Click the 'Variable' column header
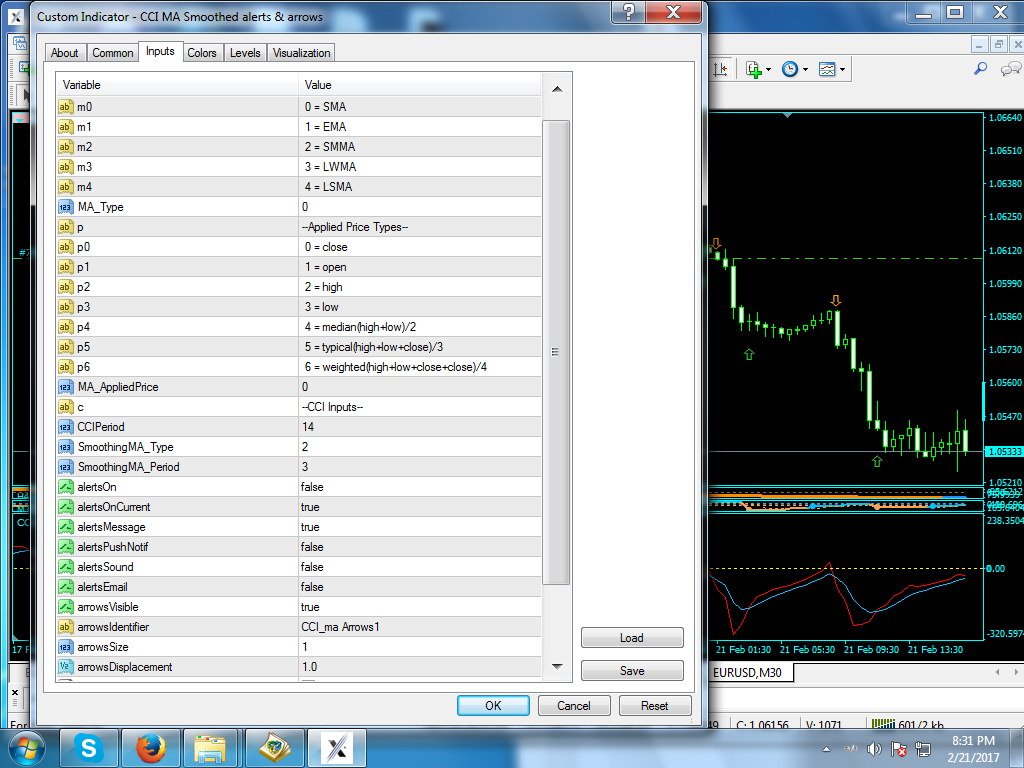This screenshot has height=768, width=1024. (x=177, y=85)
